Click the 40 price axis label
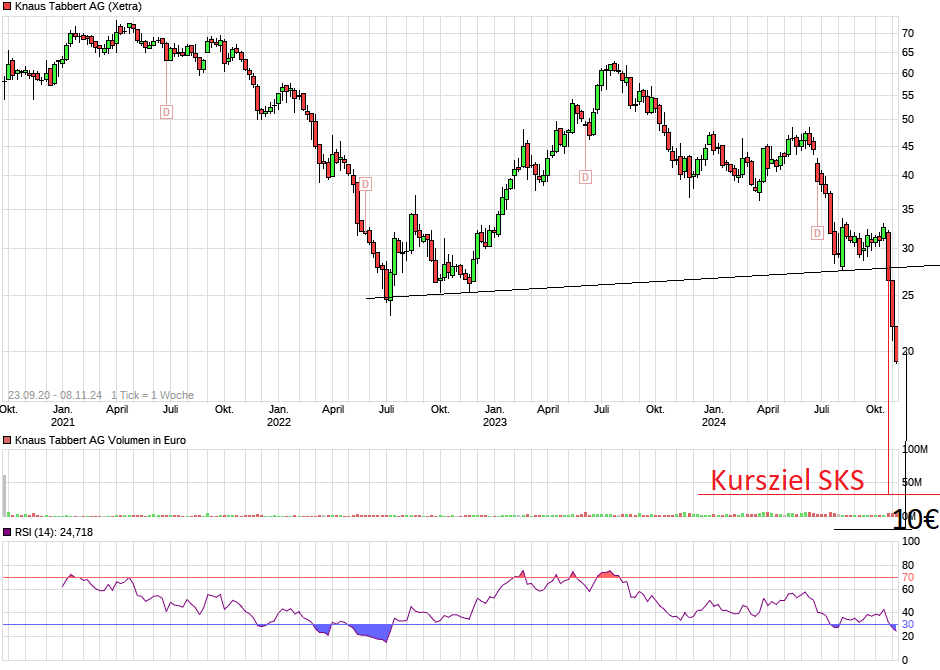This screenshot has height=670, width=940. coord(908,176)
